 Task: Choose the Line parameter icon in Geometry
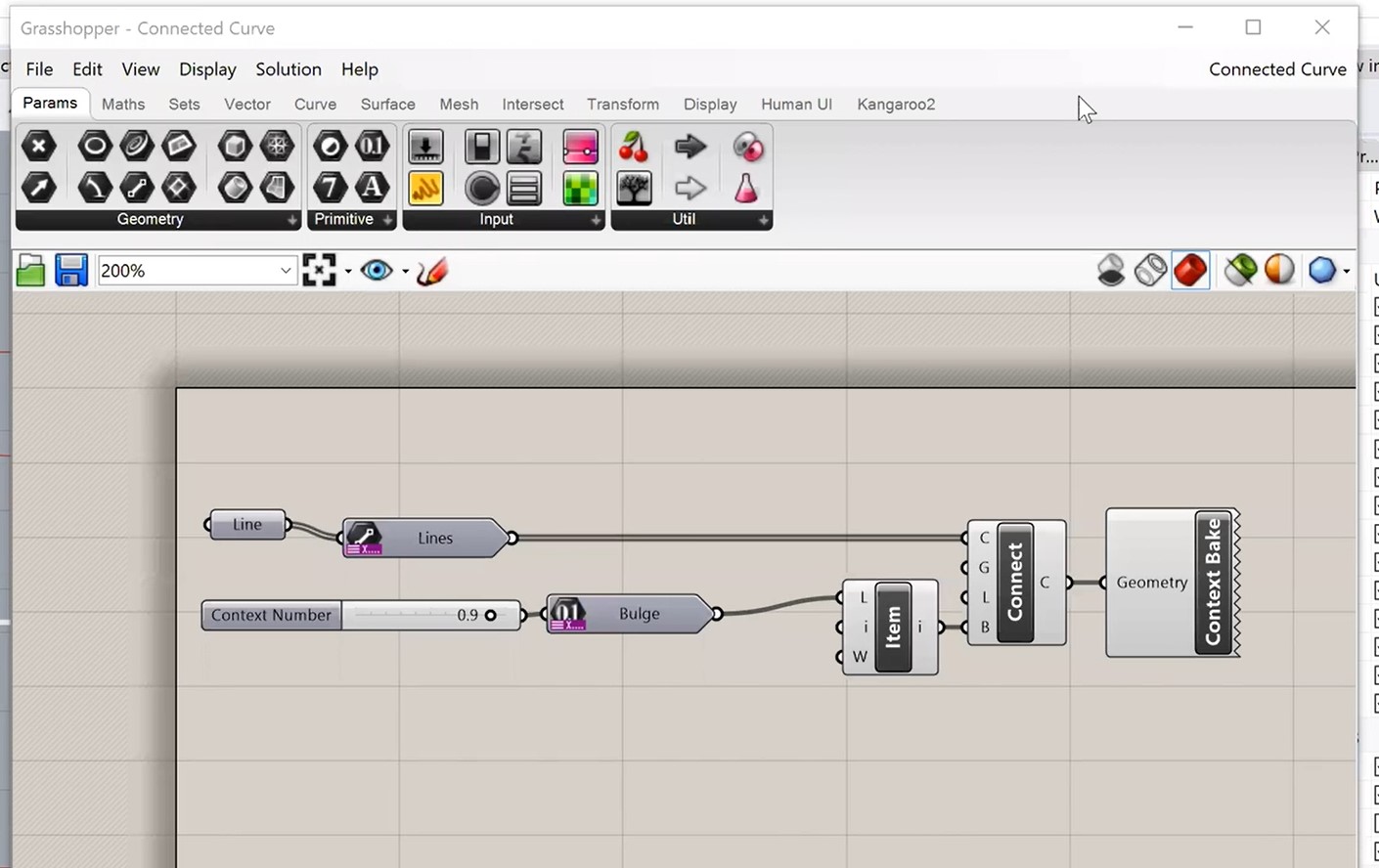pos(137,187)
